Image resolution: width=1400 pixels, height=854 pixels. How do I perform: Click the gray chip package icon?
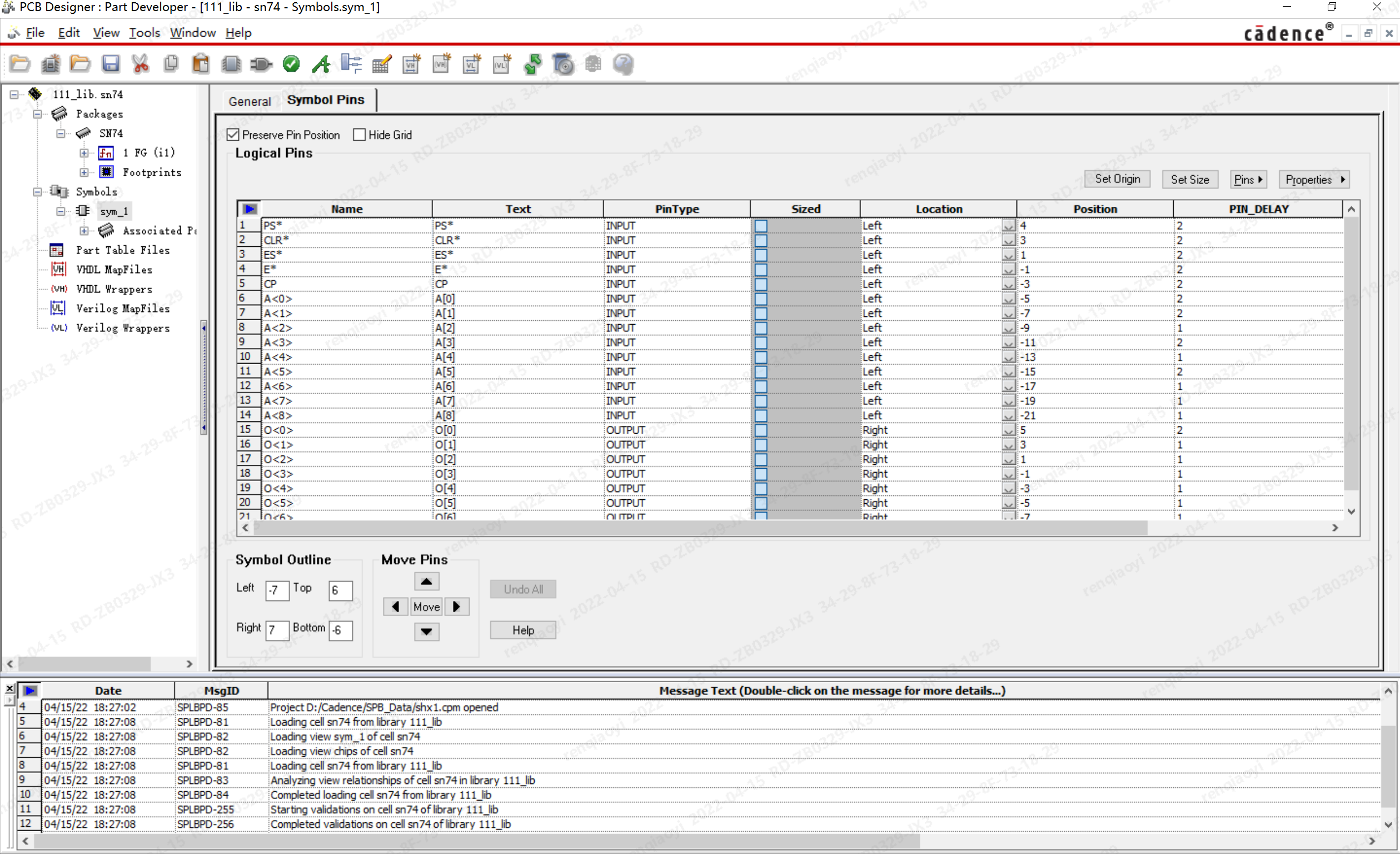(x=231, y=64)
